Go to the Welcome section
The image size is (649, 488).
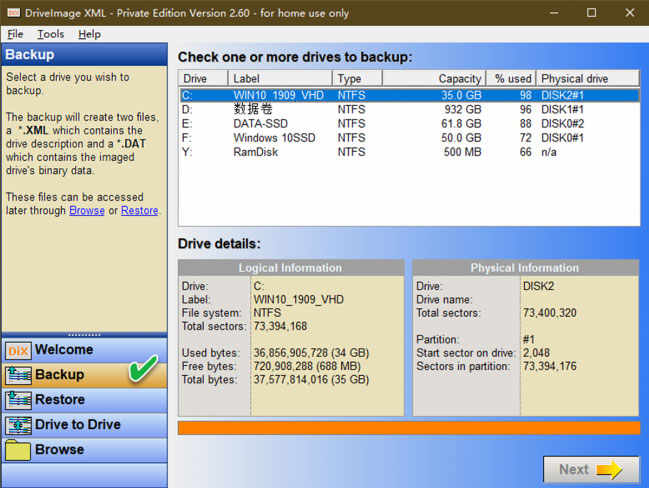(85, 350)
